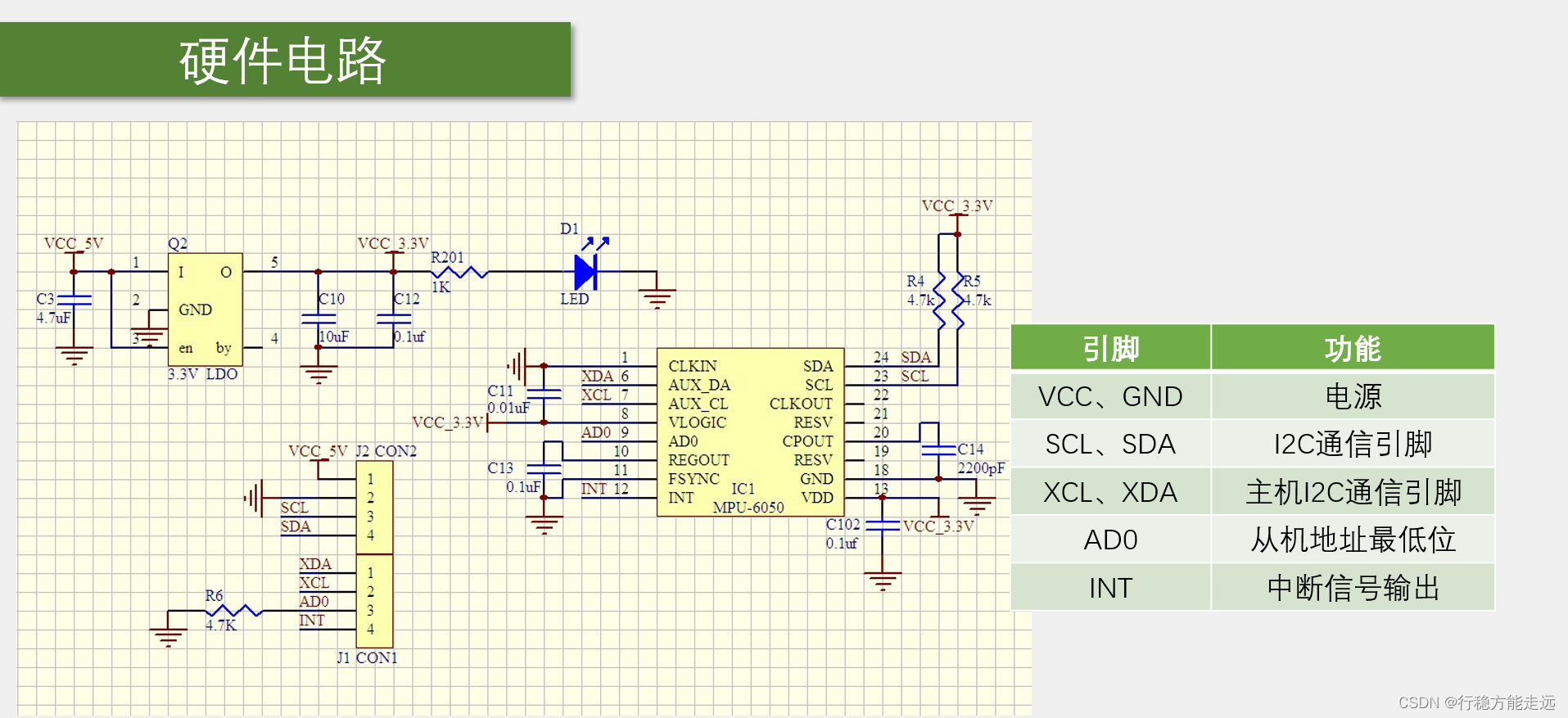Click the C11 0.01uF capacitor symbol

544,394
